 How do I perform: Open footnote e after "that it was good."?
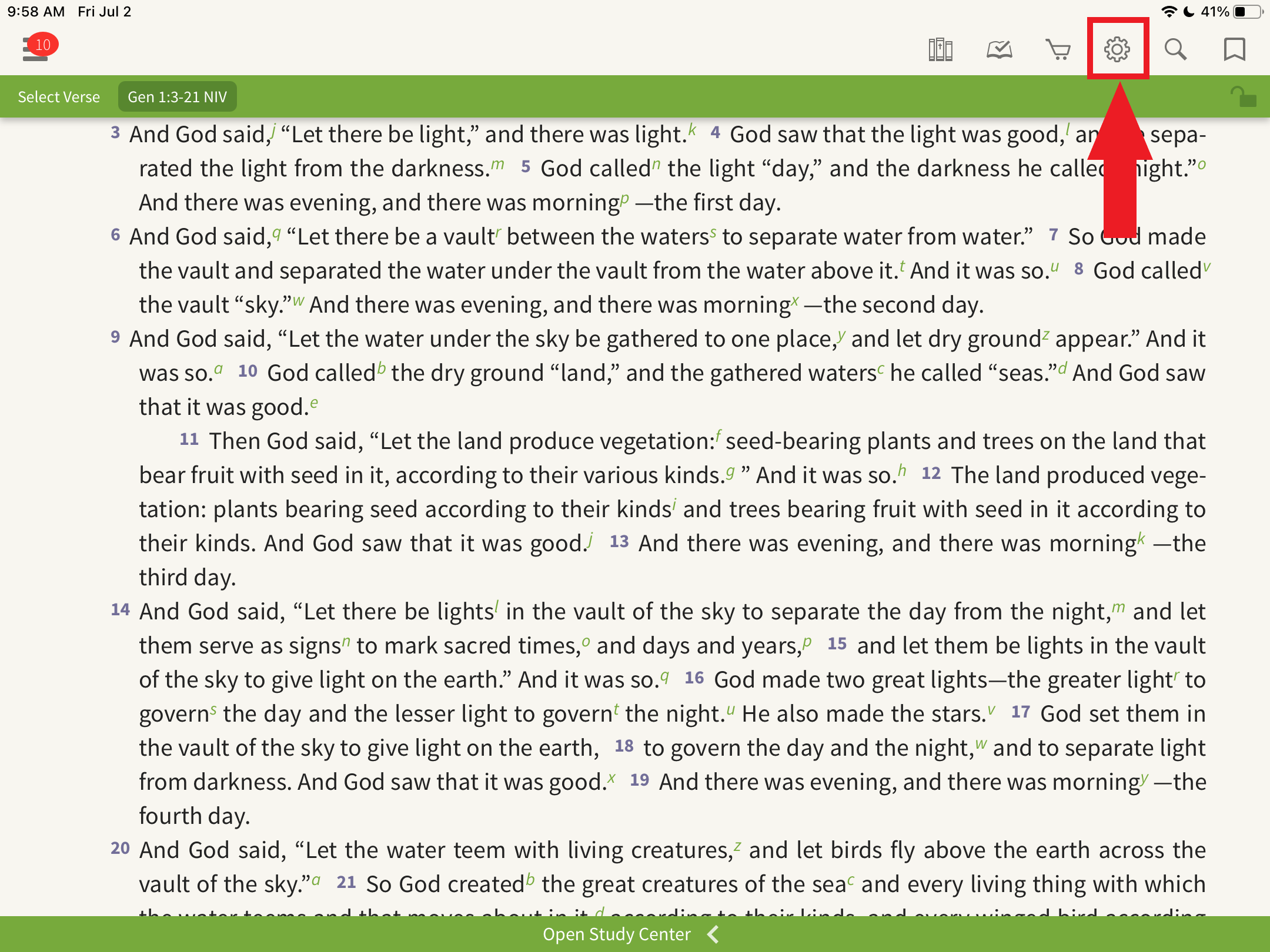314,403
